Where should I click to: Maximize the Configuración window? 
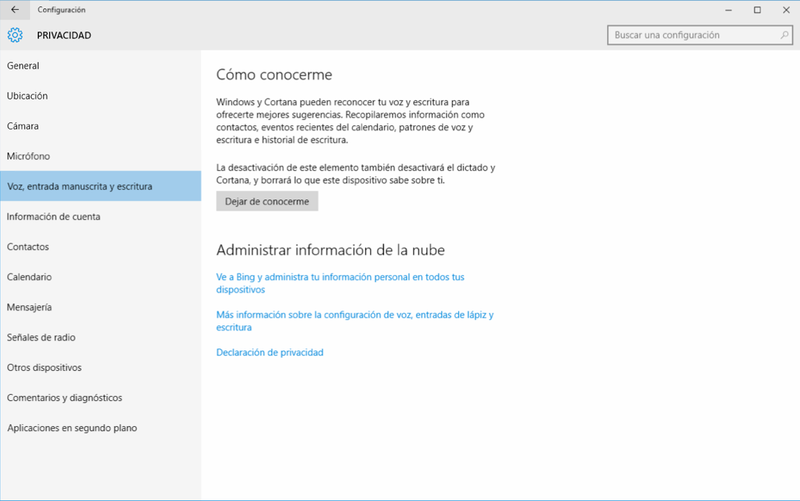757,10
